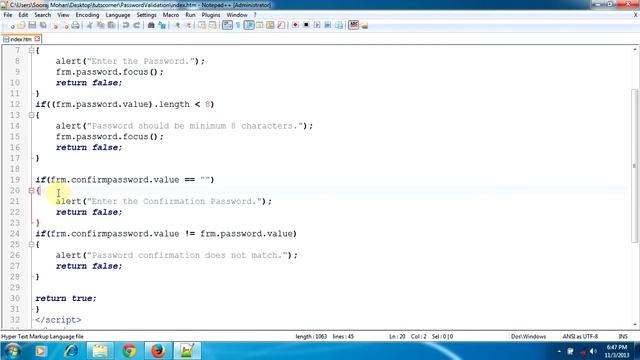The width and height of the screenshot is (640, 360).
Task: Click the Open file toolbar icon
Action: tap(21, 25)
